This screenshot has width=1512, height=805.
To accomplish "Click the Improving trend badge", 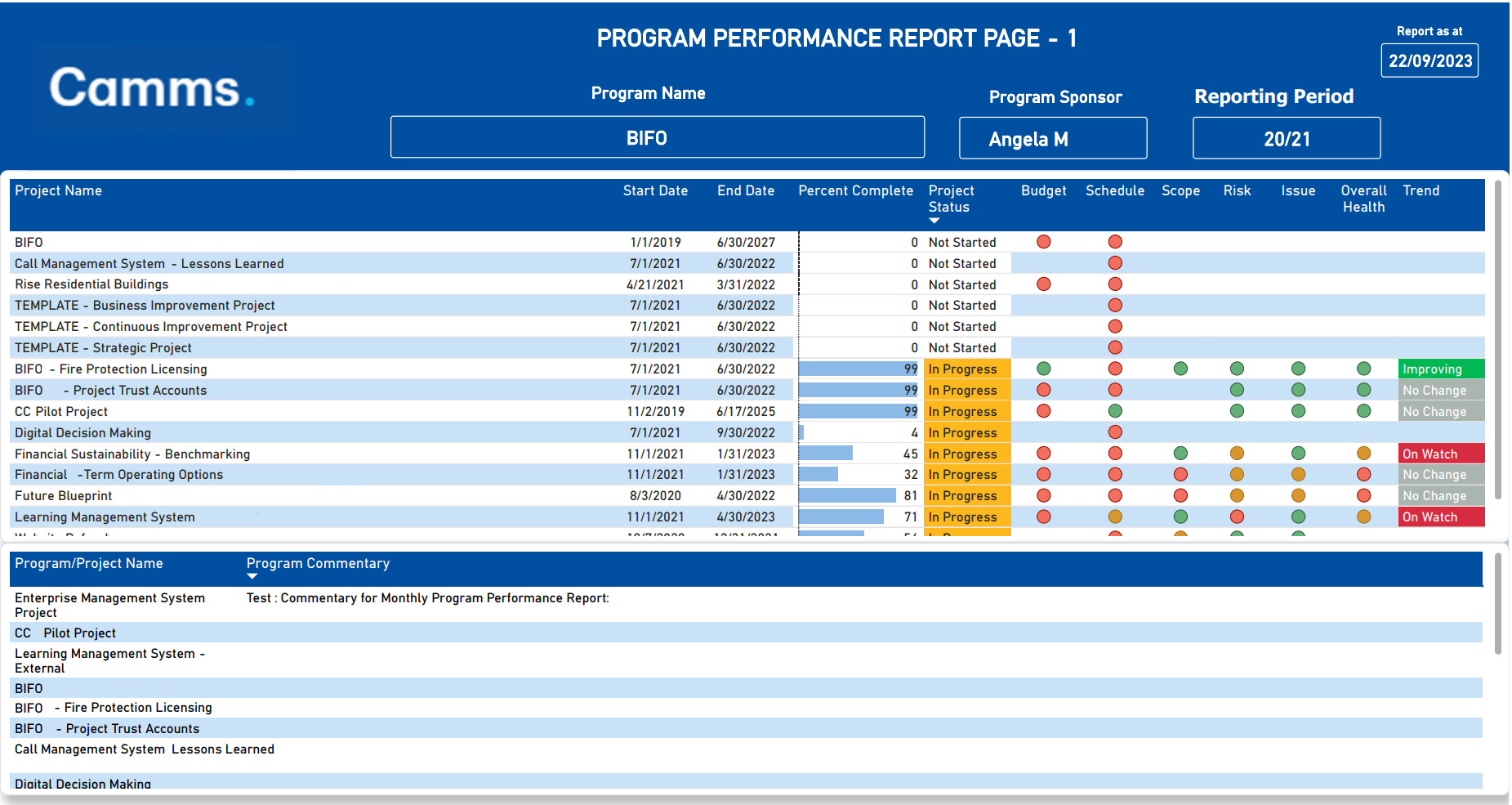I will (1440, 369).
